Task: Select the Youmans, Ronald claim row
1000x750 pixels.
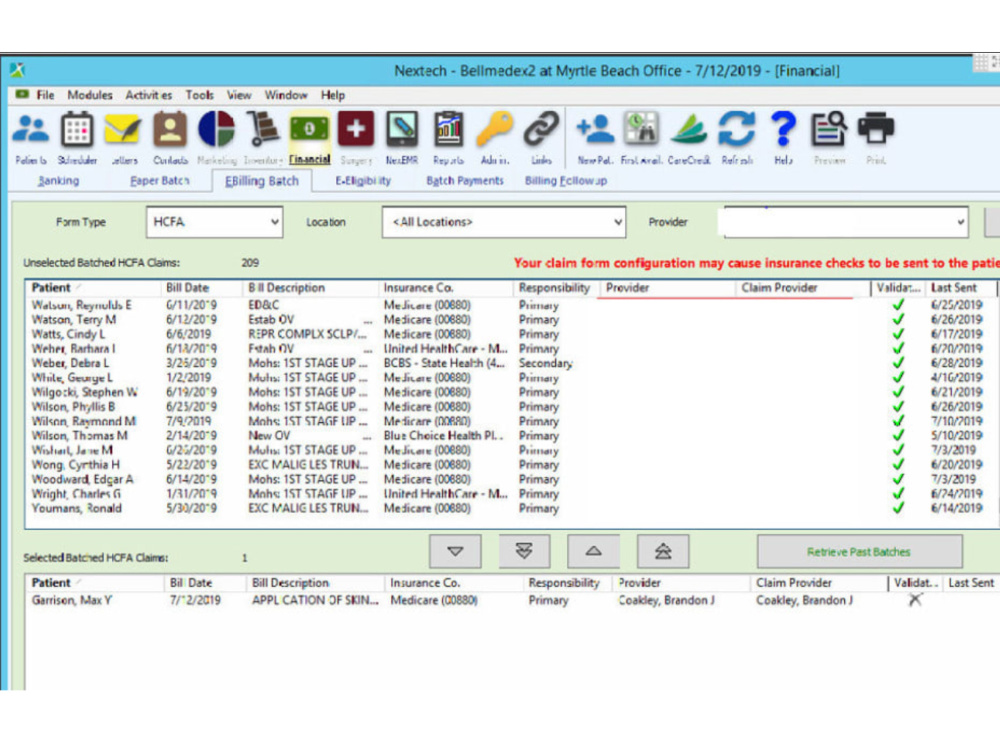Action: 510,508
